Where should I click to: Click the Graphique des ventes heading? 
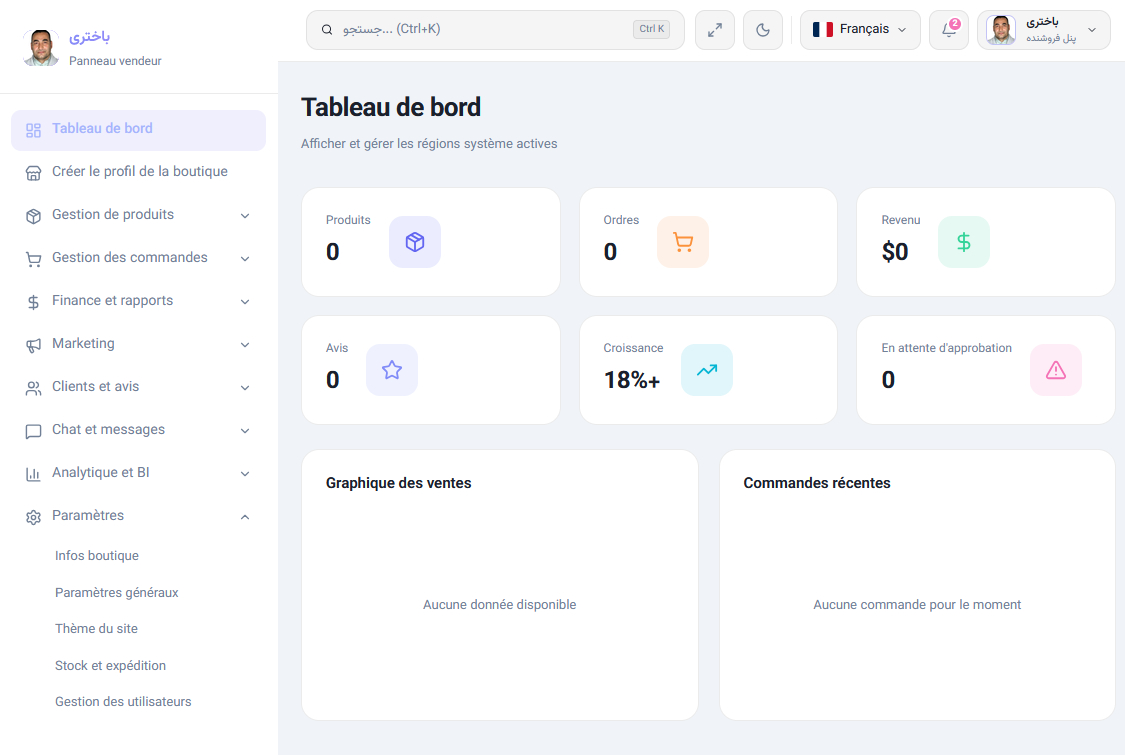[398, 483]
